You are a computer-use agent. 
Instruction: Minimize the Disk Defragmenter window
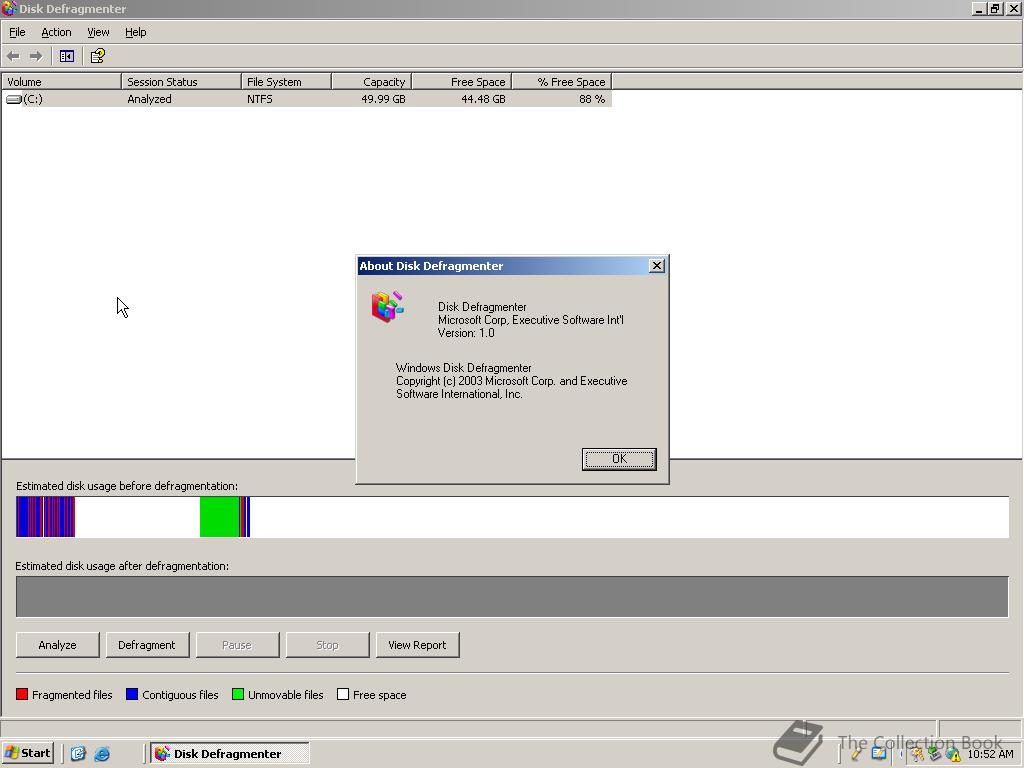point(978,8)
